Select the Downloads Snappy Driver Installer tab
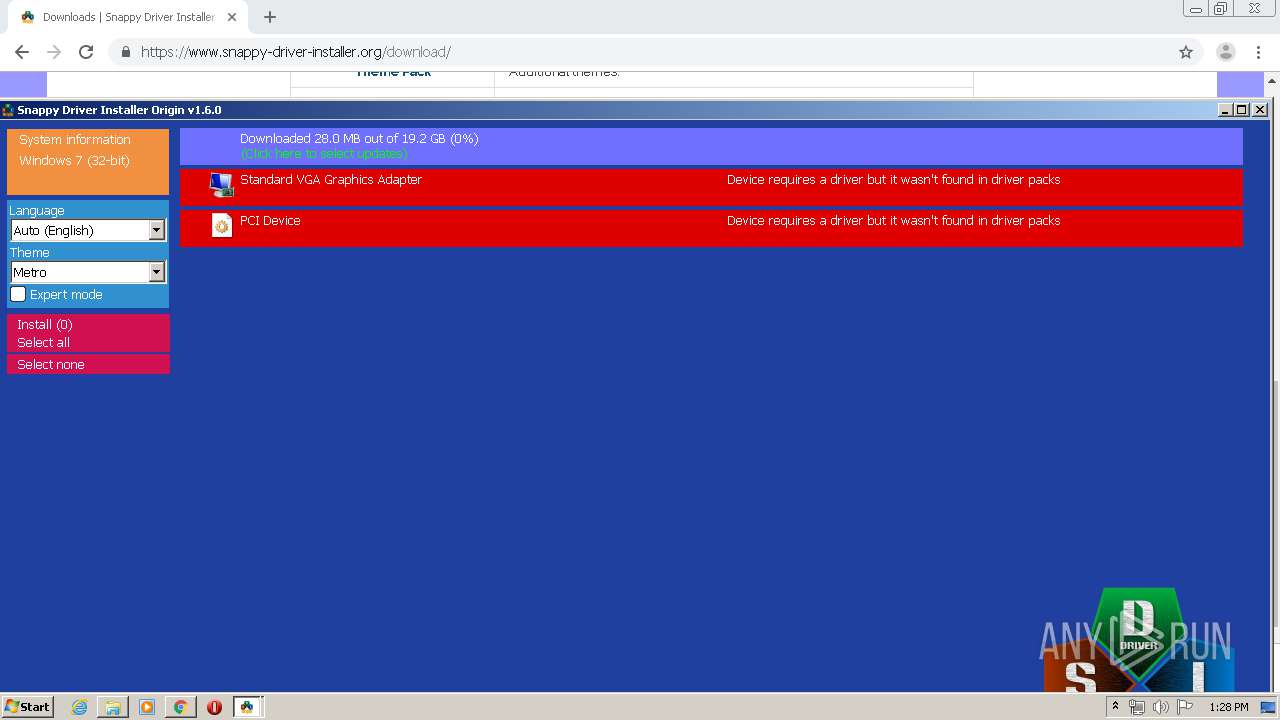 128,17
